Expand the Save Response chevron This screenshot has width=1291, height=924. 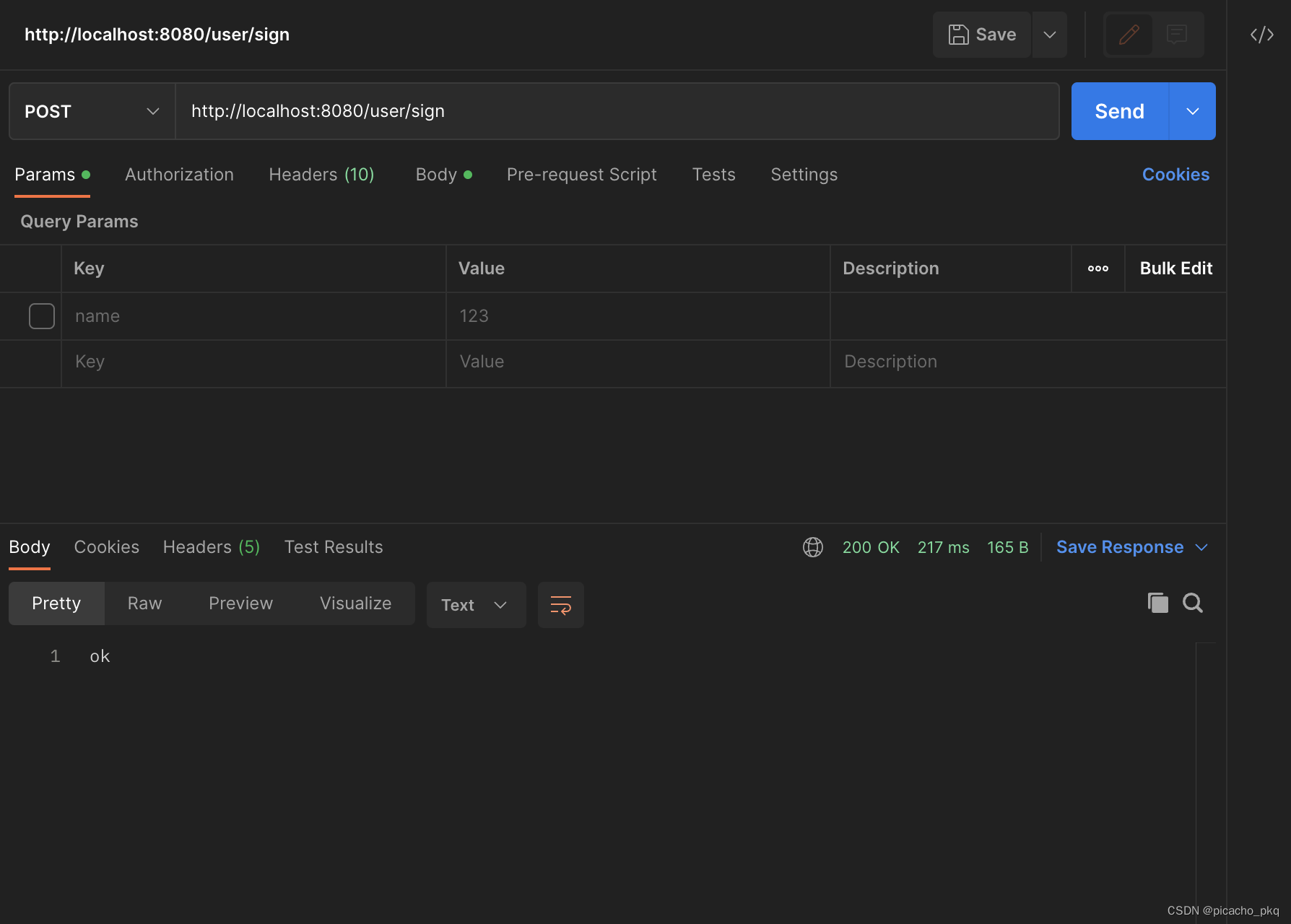click(1201, 547)
